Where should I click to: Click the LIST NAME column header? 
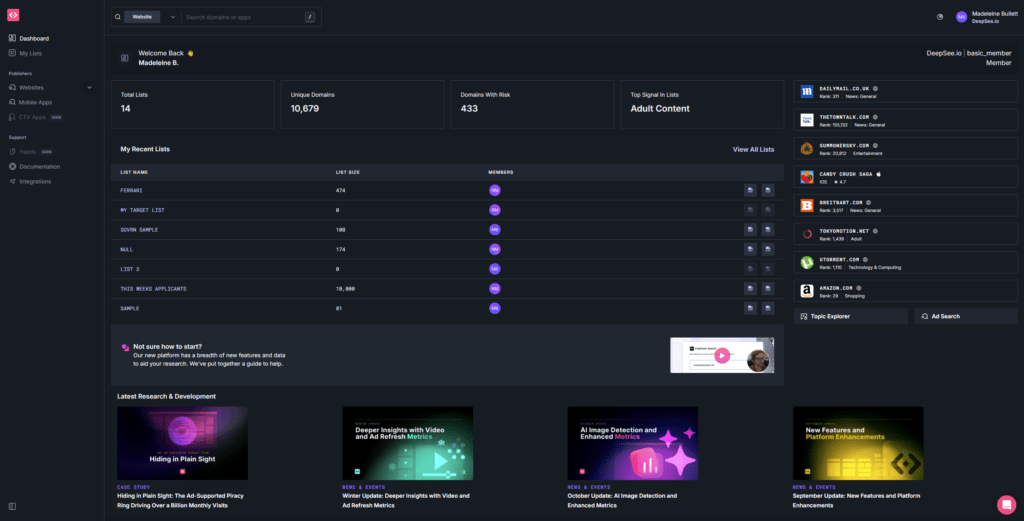(x=134, y=172)
